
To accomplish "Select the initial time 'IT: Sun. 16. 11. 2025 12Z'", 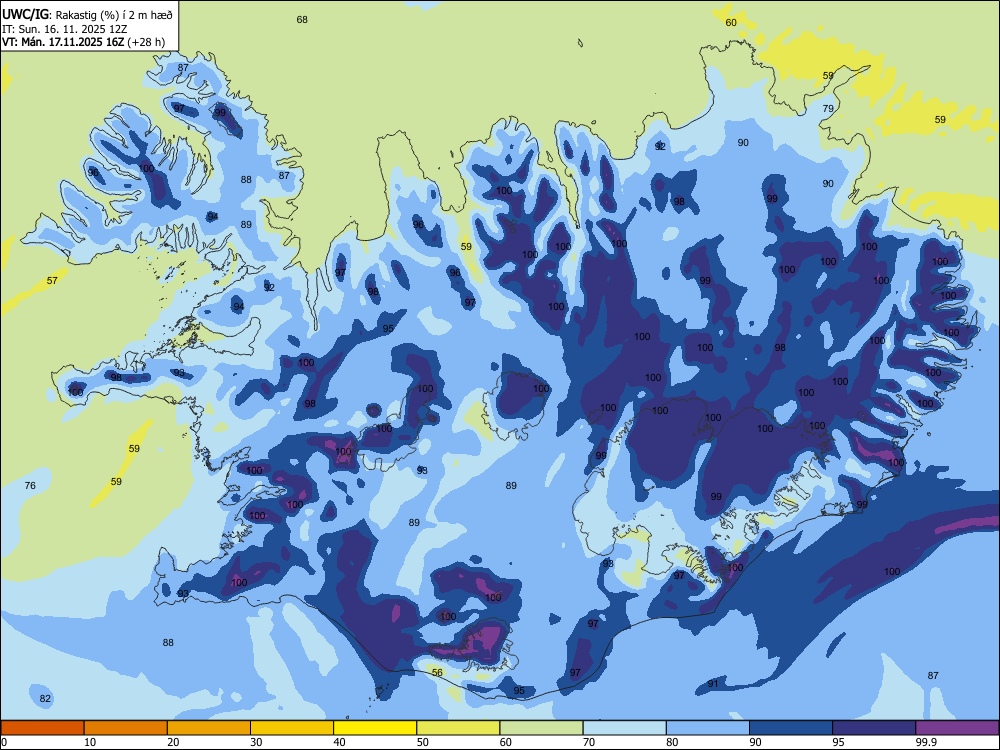I will tap(64, 29).
